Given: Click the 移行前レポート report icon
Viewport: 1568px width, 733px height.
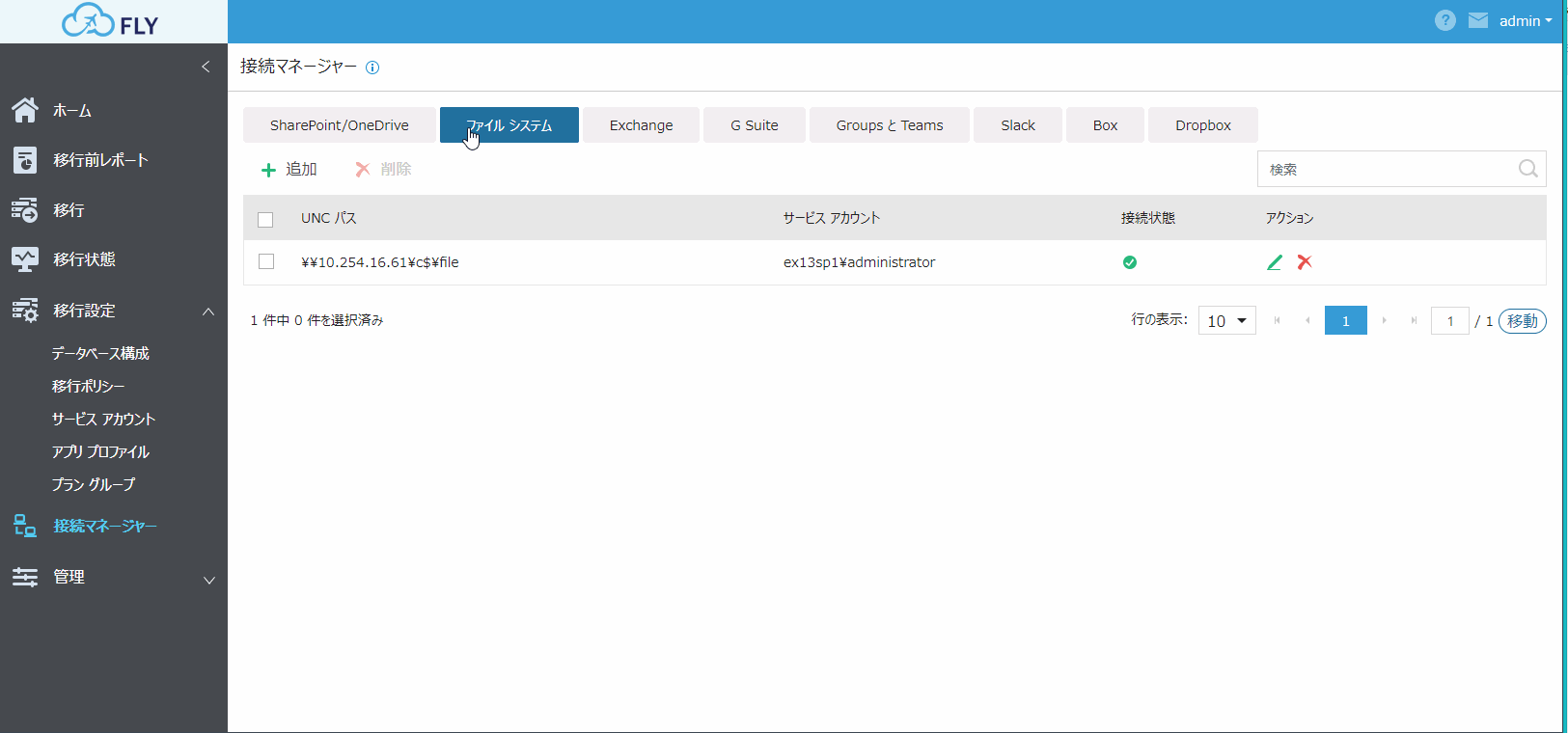Looking at the screenshot, I should click(x=25, y=160).
